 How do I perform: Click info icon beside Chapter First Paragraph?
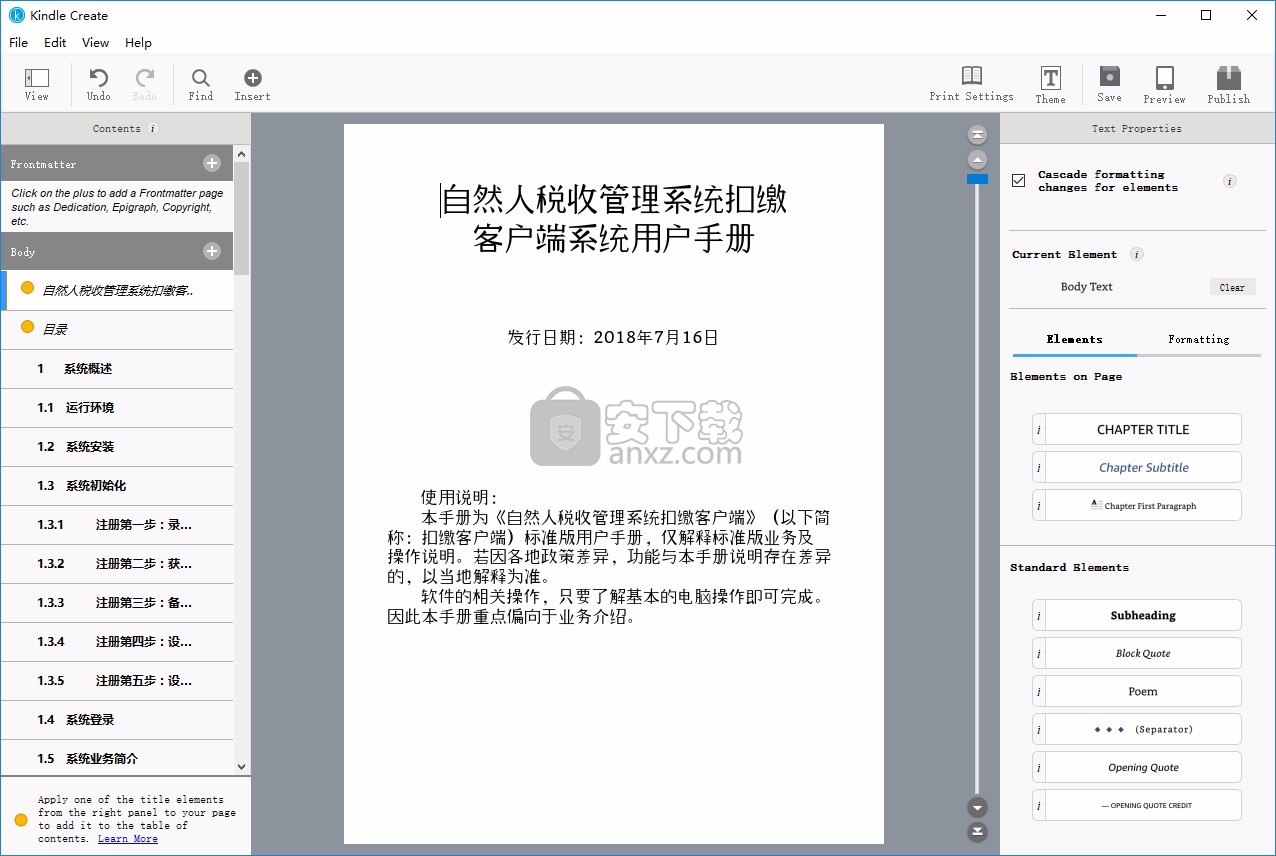coord(1039,505)
